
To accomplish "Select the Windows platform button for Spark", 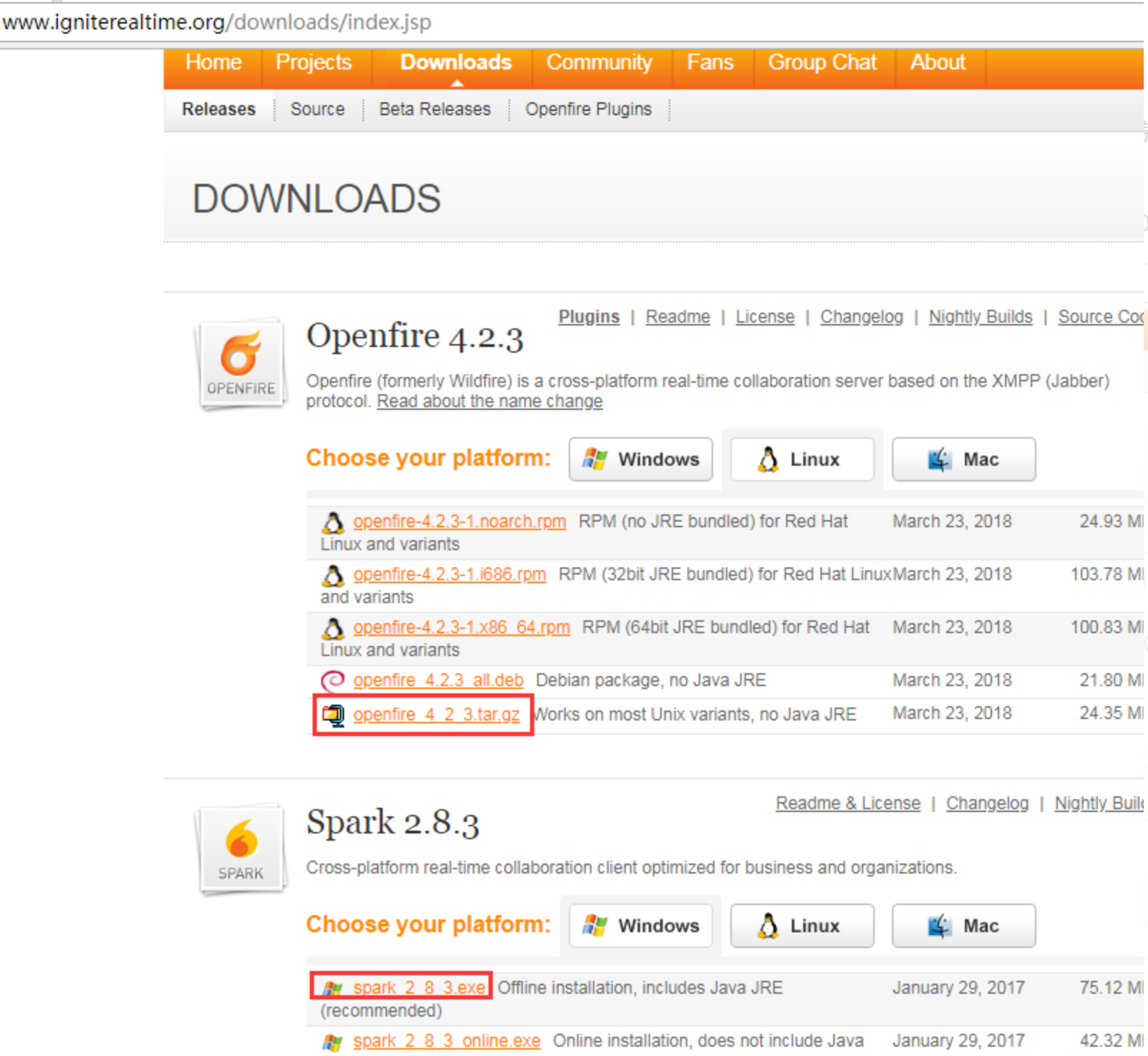I will 639,925.
